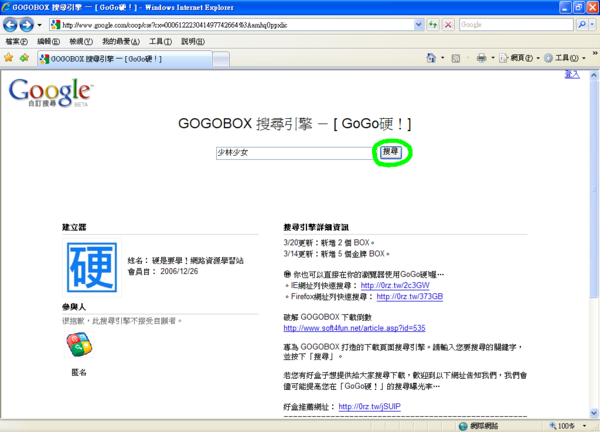Click the Google search box in the toolbar
The image size is (600, 432).
coord(516,25)
